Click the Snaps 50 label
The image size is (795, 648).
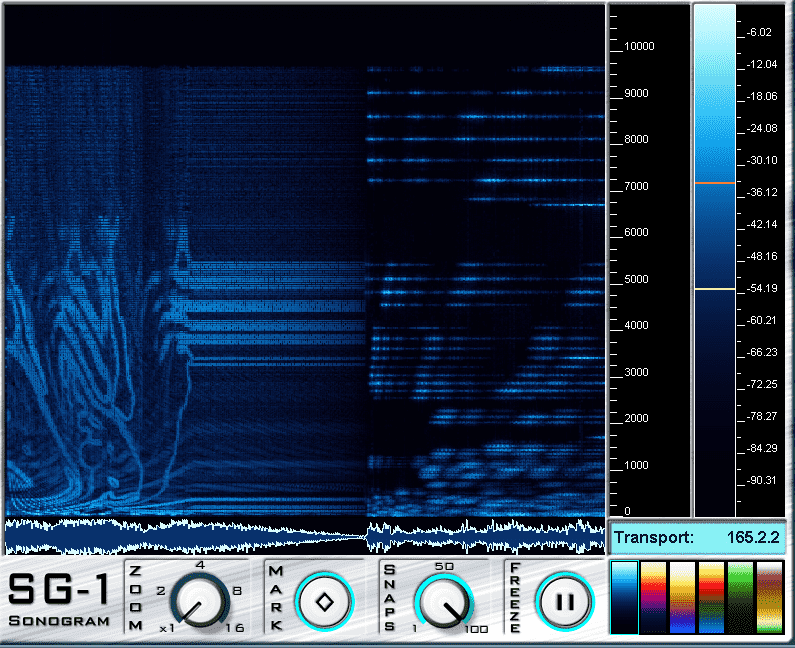444,566
